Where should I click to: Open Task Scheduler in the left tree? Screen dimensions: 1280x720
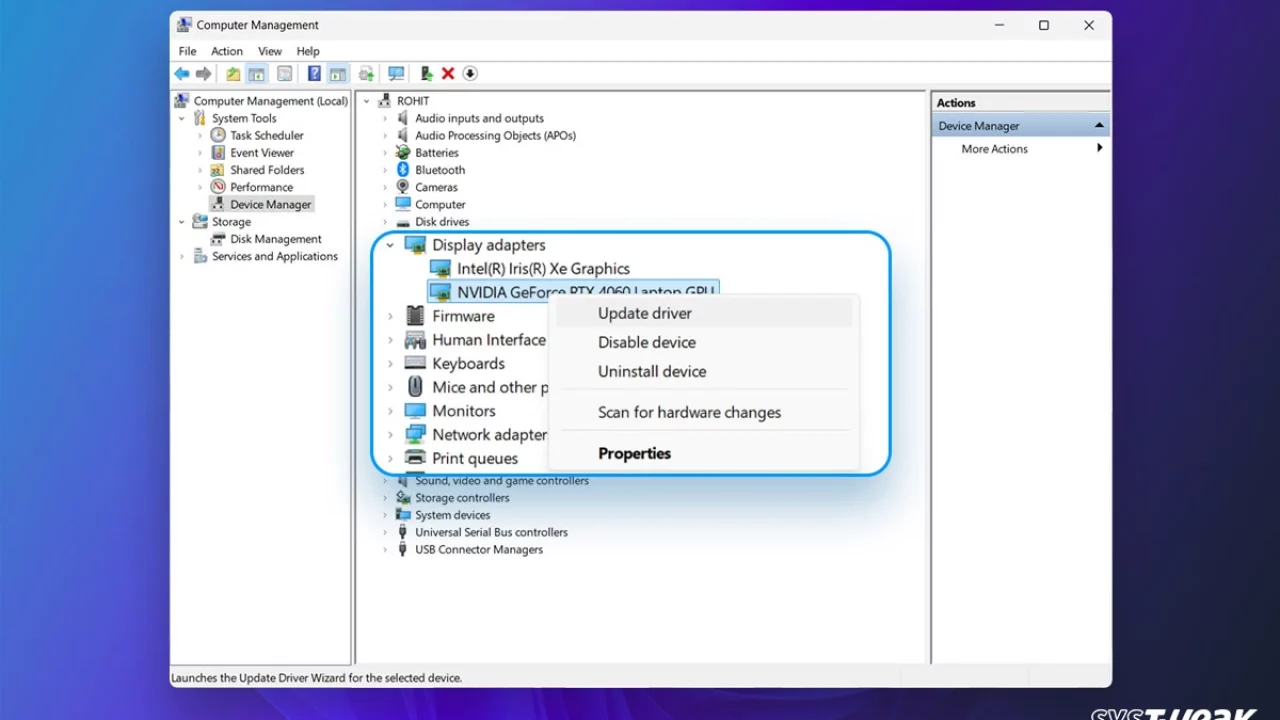266,136
